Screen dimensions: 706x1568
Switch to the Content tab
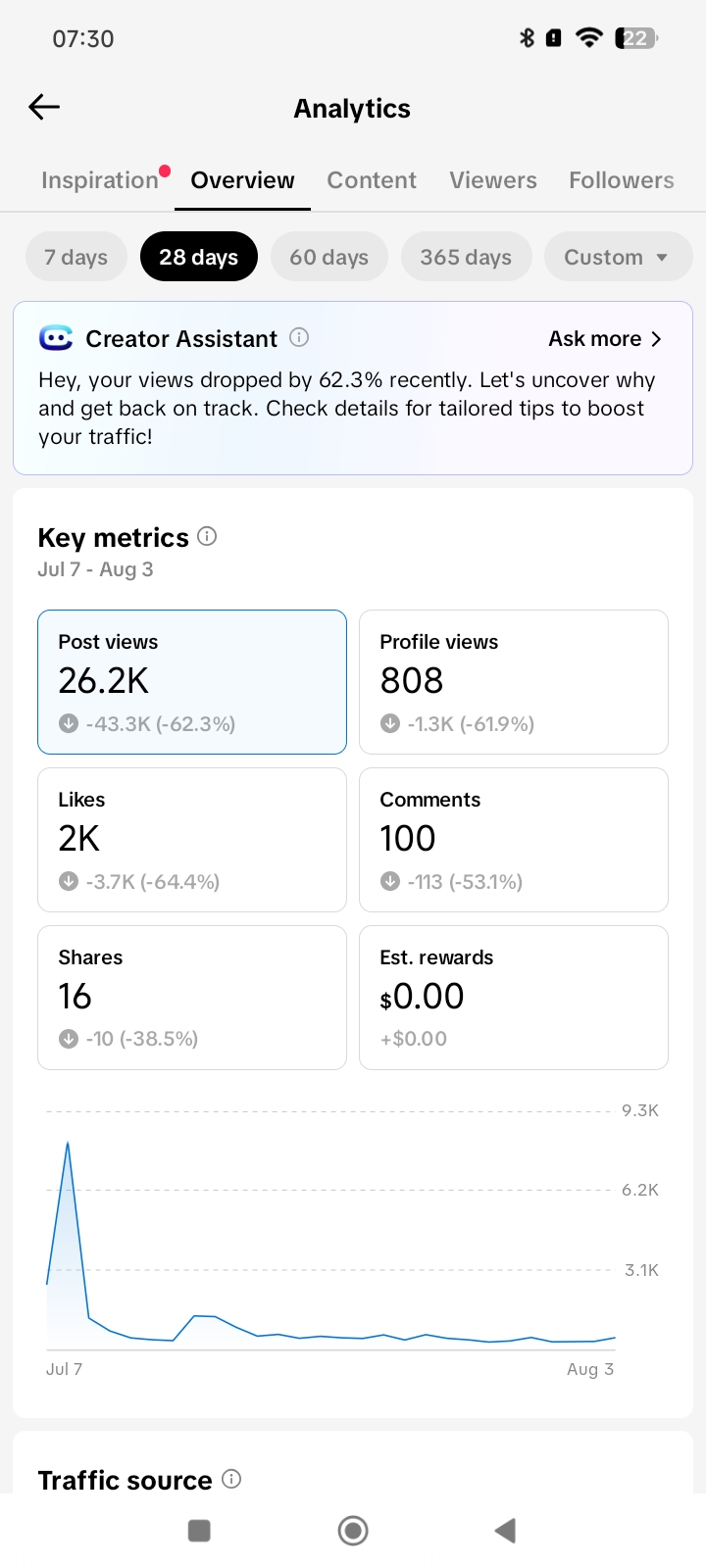pyautogui.click(x=372, y=180)
